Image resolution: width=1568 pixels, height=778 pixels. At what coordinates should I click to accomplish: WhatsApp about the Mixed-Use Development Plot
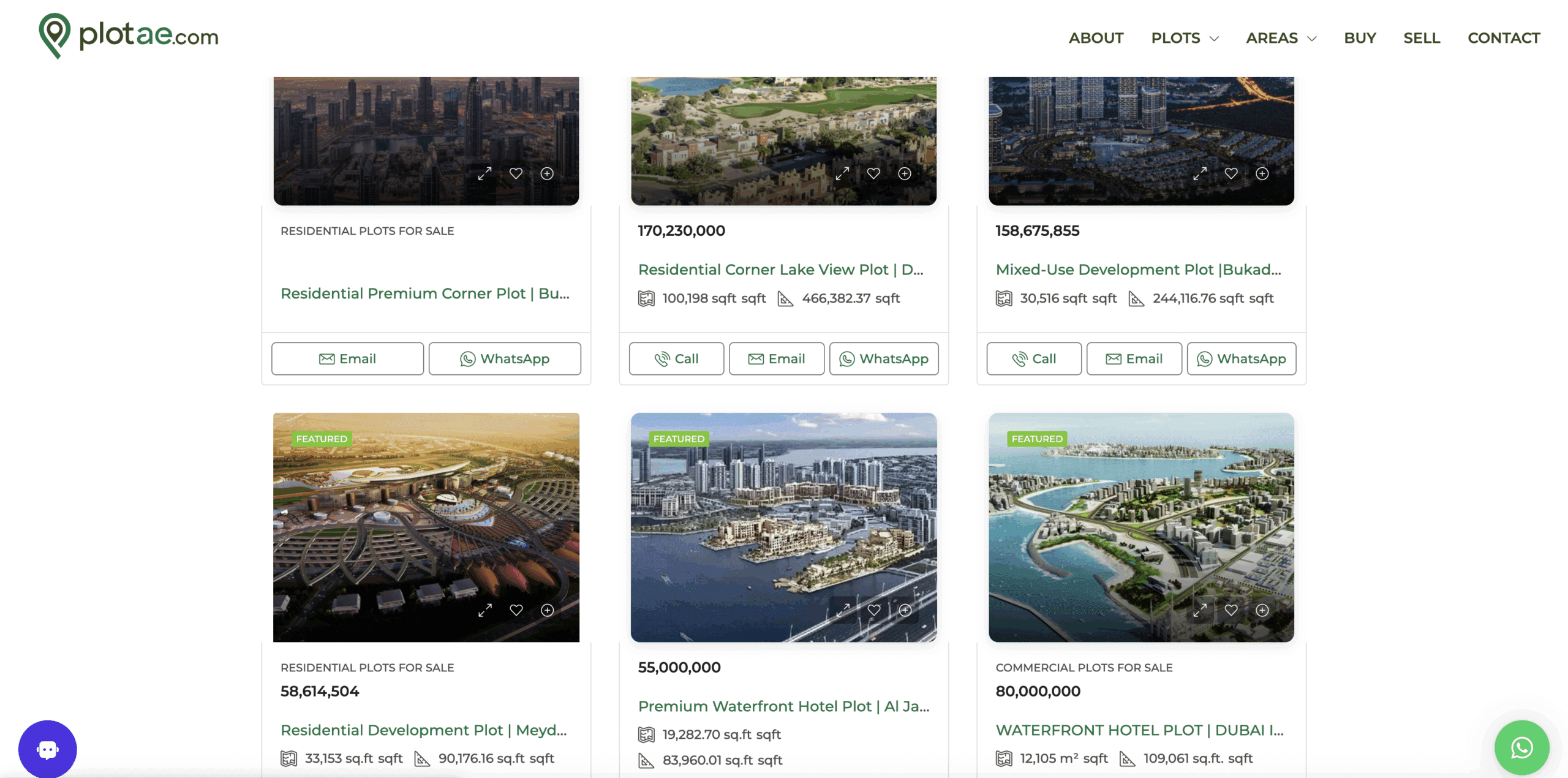(1241, 358)
